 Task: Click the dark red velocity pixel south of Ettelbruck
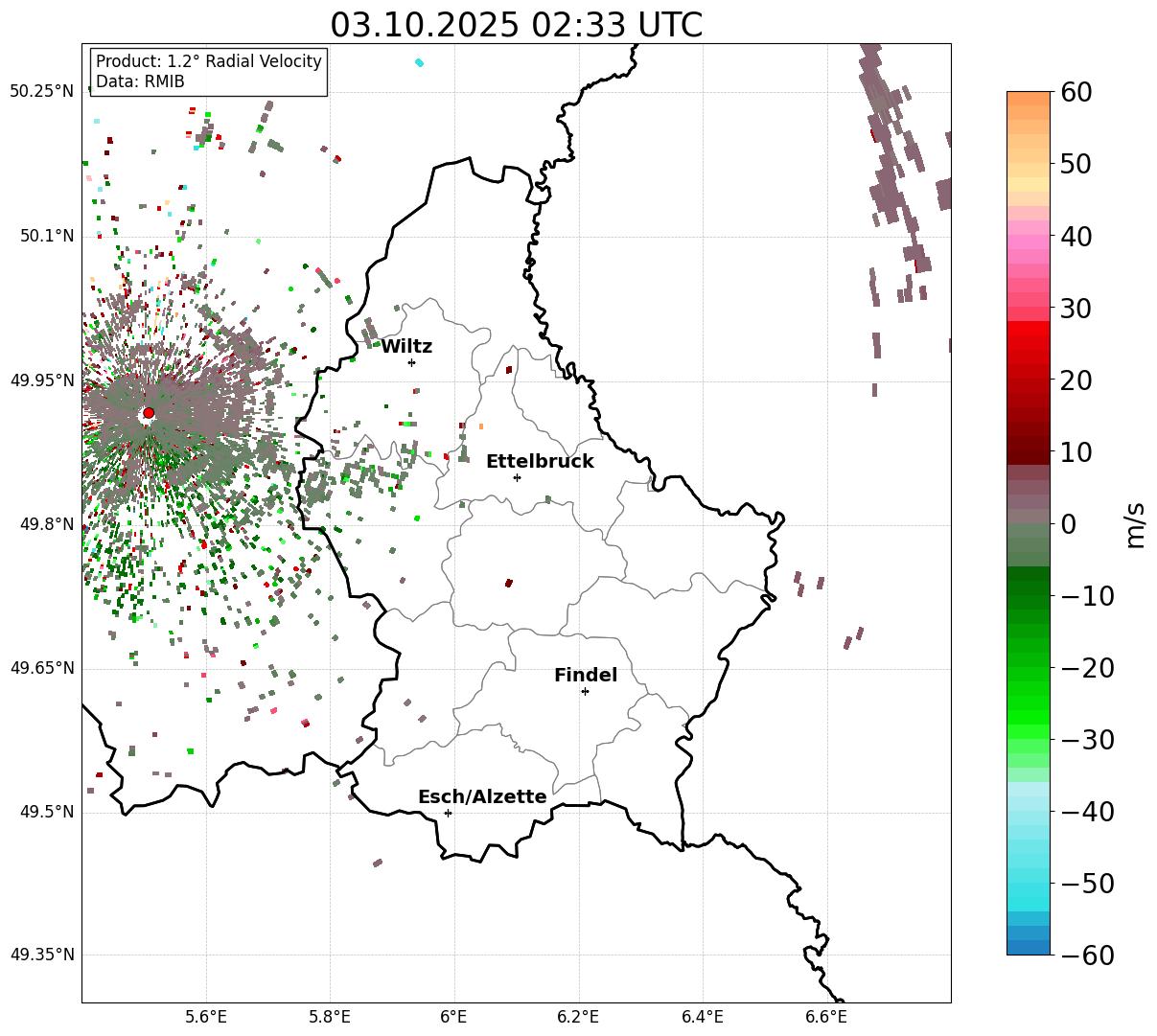pos(508,583)
